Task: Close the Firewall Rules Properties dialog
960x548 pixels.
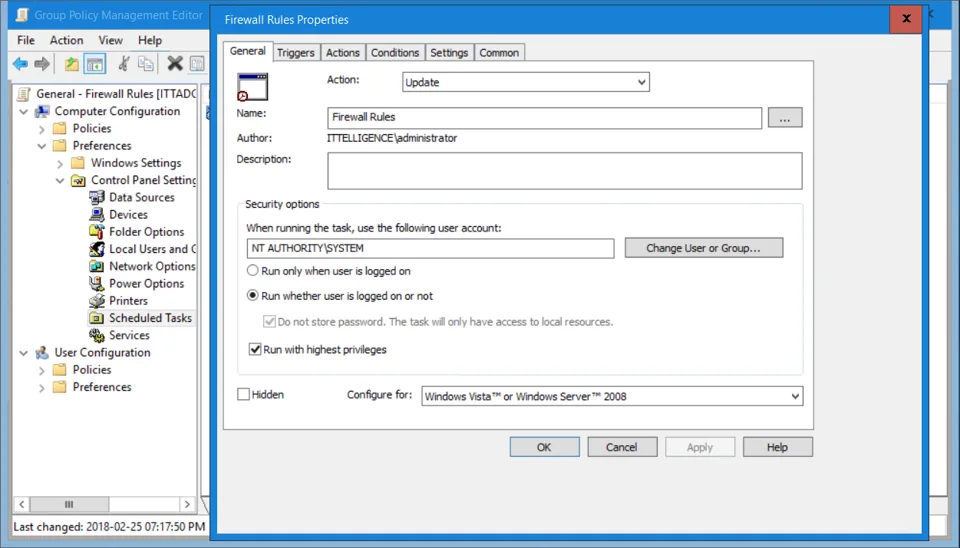Action: coord(906,18)
